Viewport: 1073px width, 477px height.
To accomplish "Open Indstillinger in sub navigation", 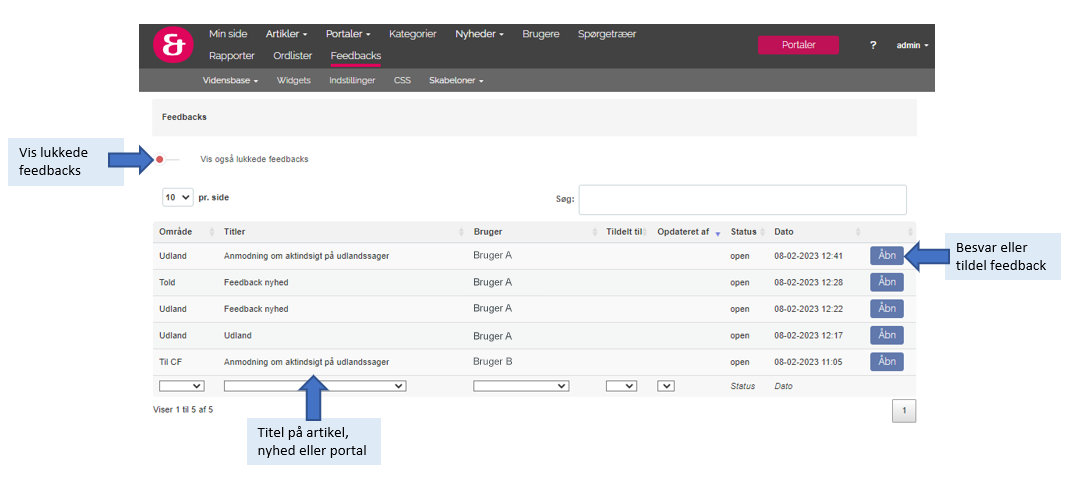I will pyautogui.click(x=352, y=80).
